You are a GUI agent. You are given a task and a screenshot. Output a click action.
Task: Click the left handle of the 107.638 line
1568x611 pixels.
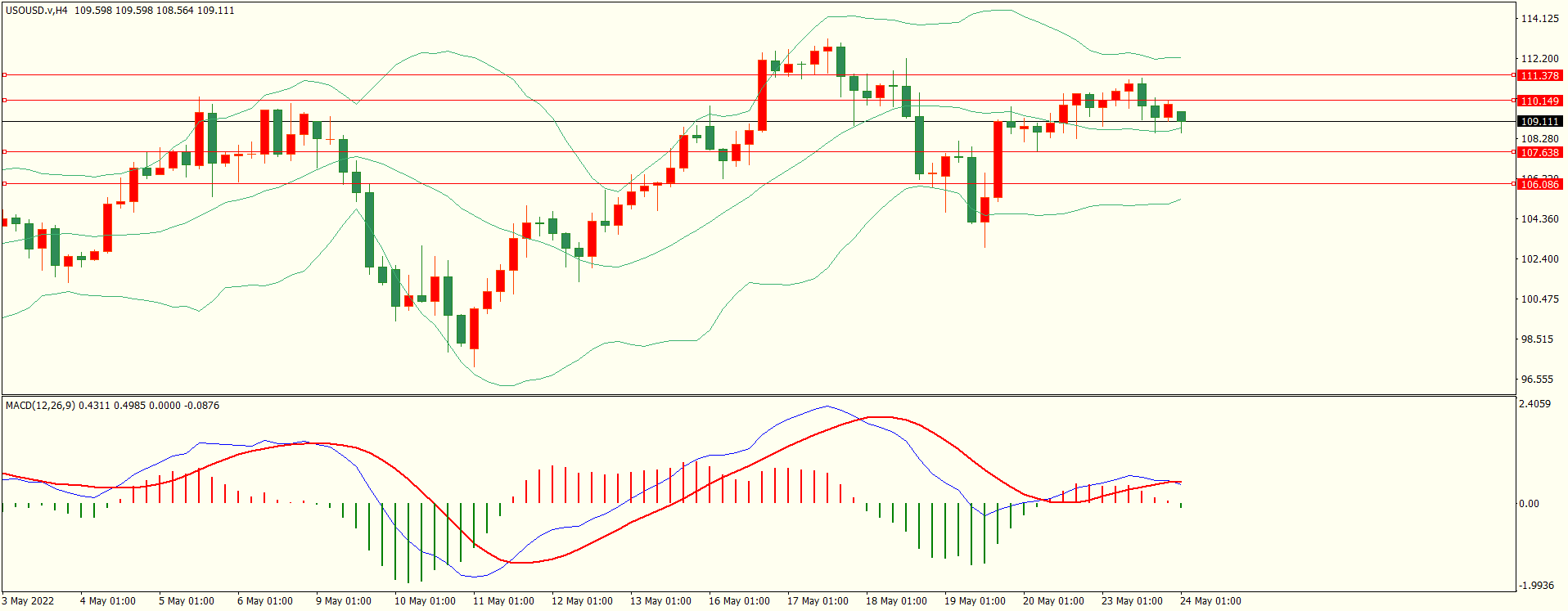pyautogui.click(x=4, y=152)
